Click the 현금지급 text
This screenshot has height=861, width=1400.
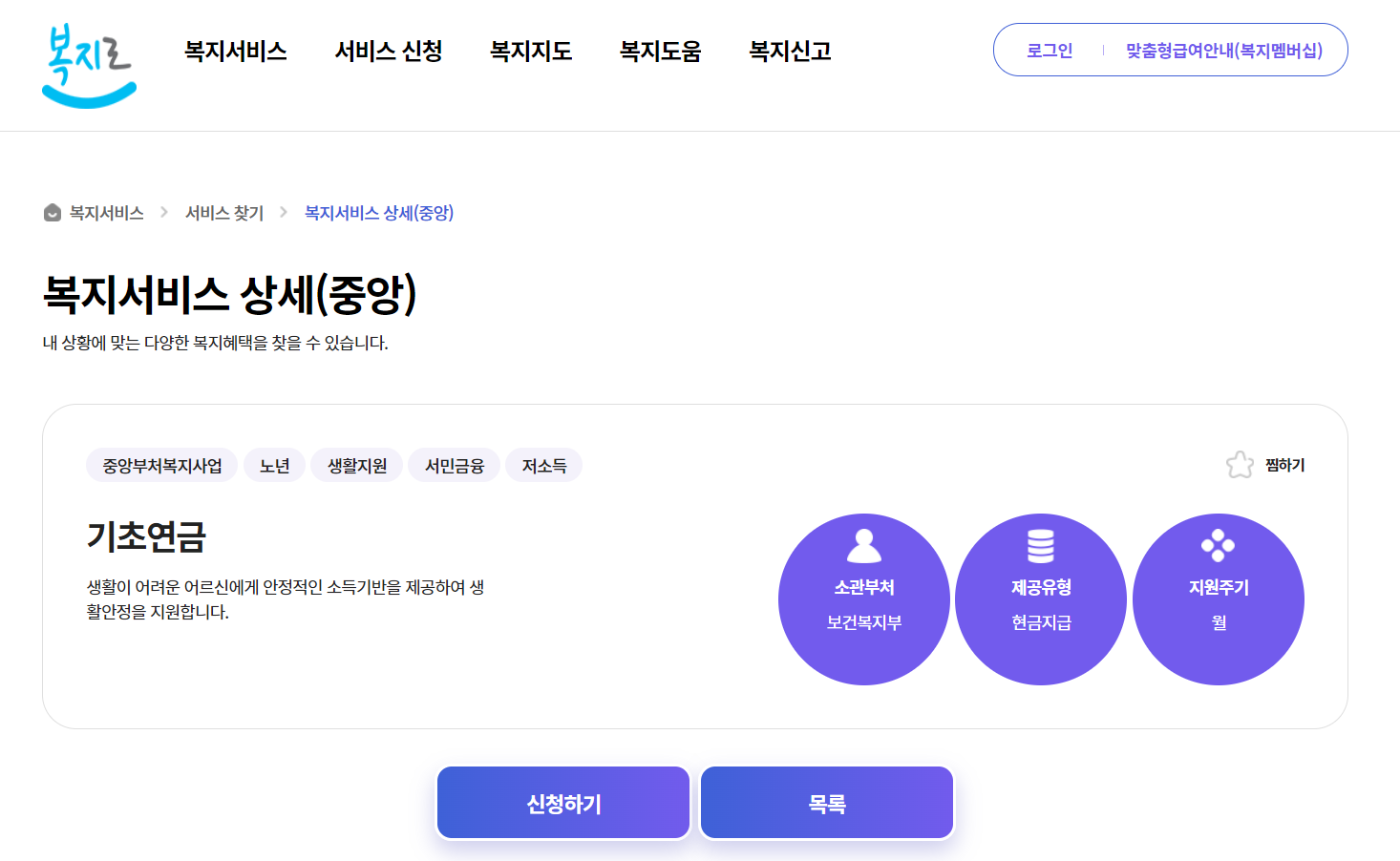(1041, 622)
